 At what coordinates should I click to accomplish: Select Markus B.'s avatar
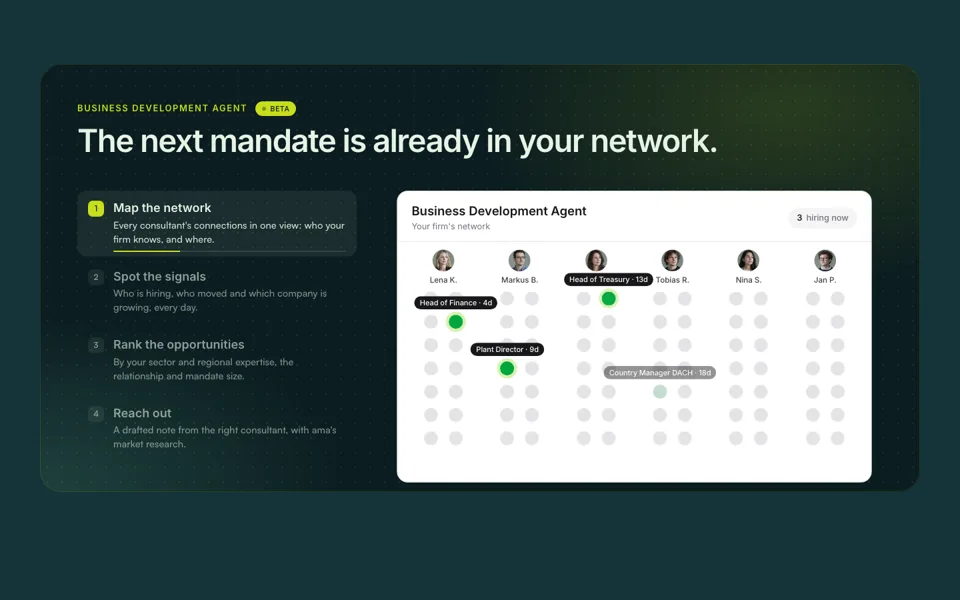519,260
